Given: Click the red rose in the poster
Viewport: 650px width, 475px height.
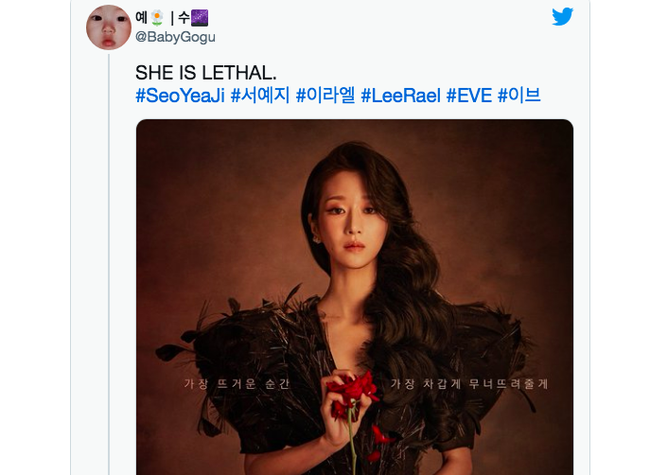Looking at the screenshot, I should pyautogui.click(x=353, y=394).
